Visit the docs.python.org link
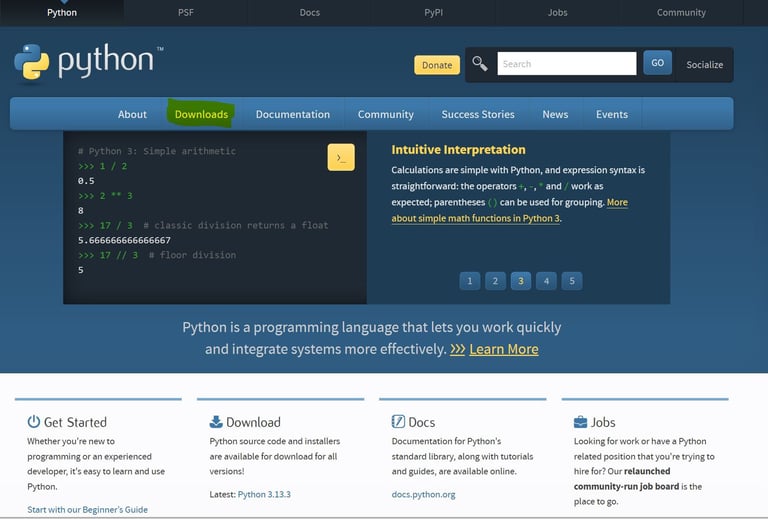The width and height of the screenshot is (768, 519). (423, 495)
